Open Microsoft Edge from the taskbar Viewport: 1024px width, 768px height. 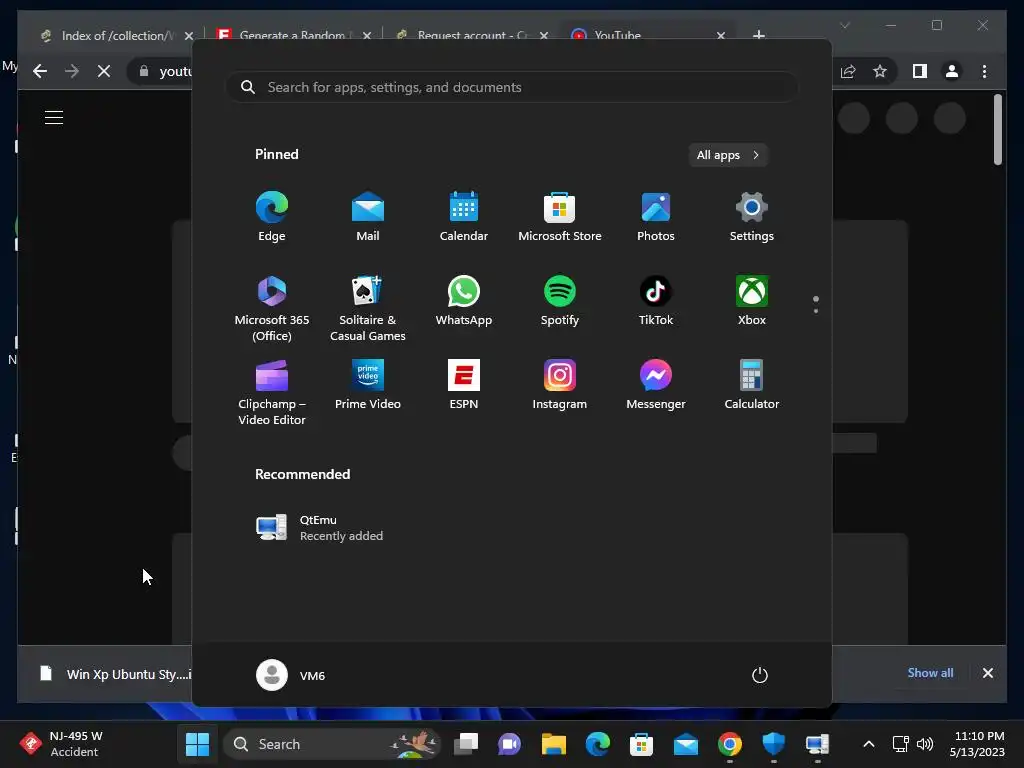pos(598,744)
